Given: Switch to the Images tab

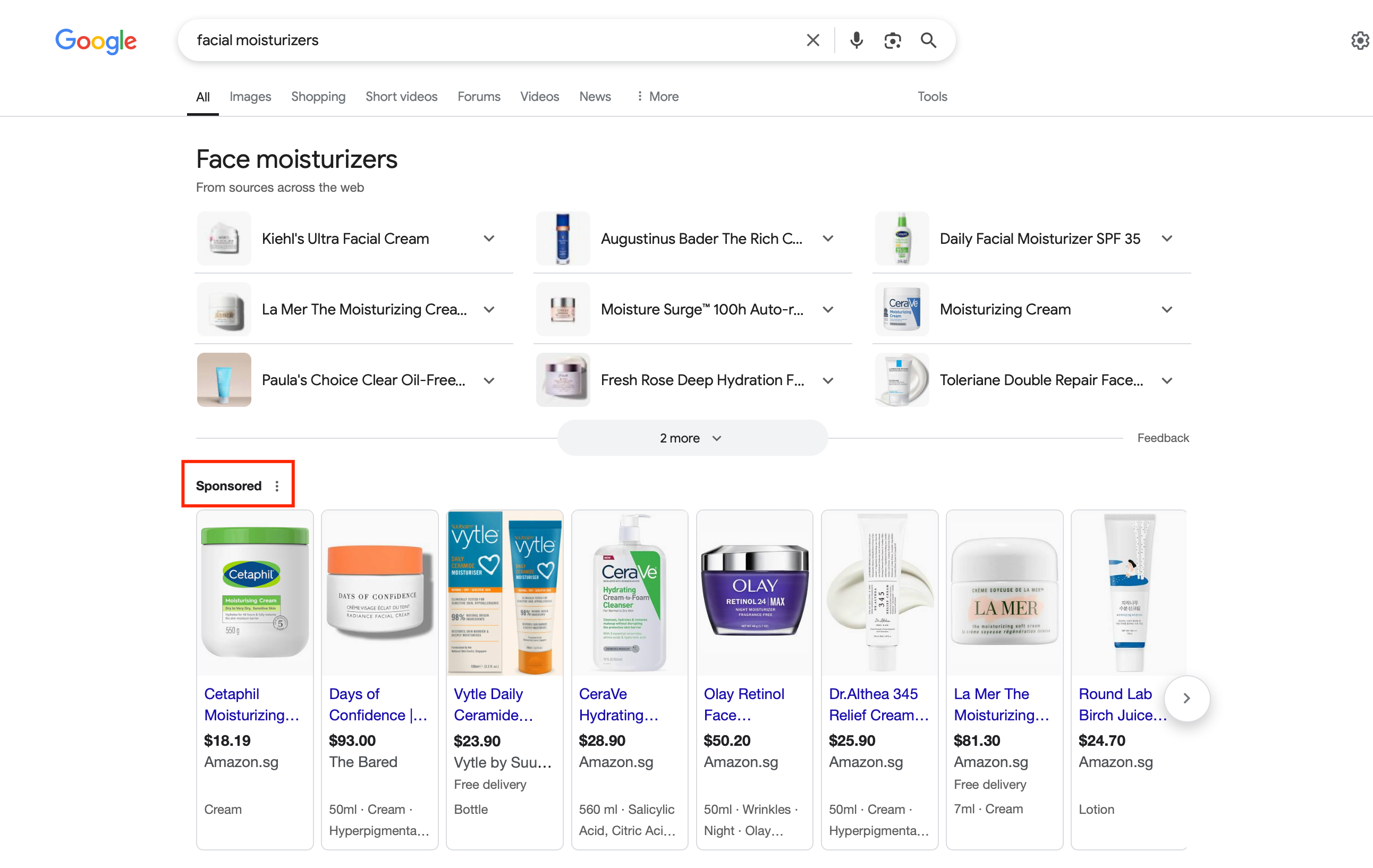Looking at the screenshot, I should pyautogui.click(x=250, y=96).
